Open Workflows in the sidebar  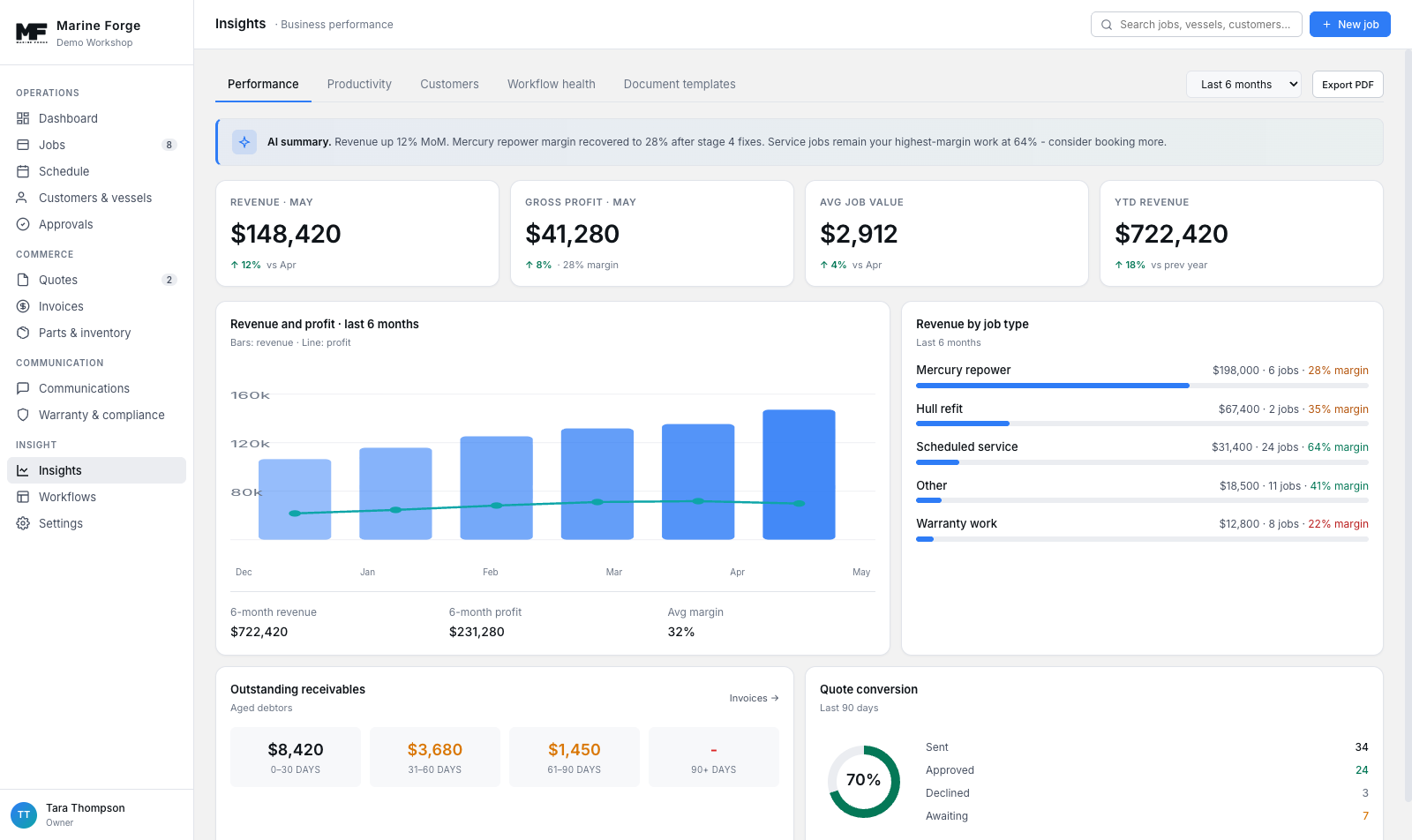[x=96, y=497]
